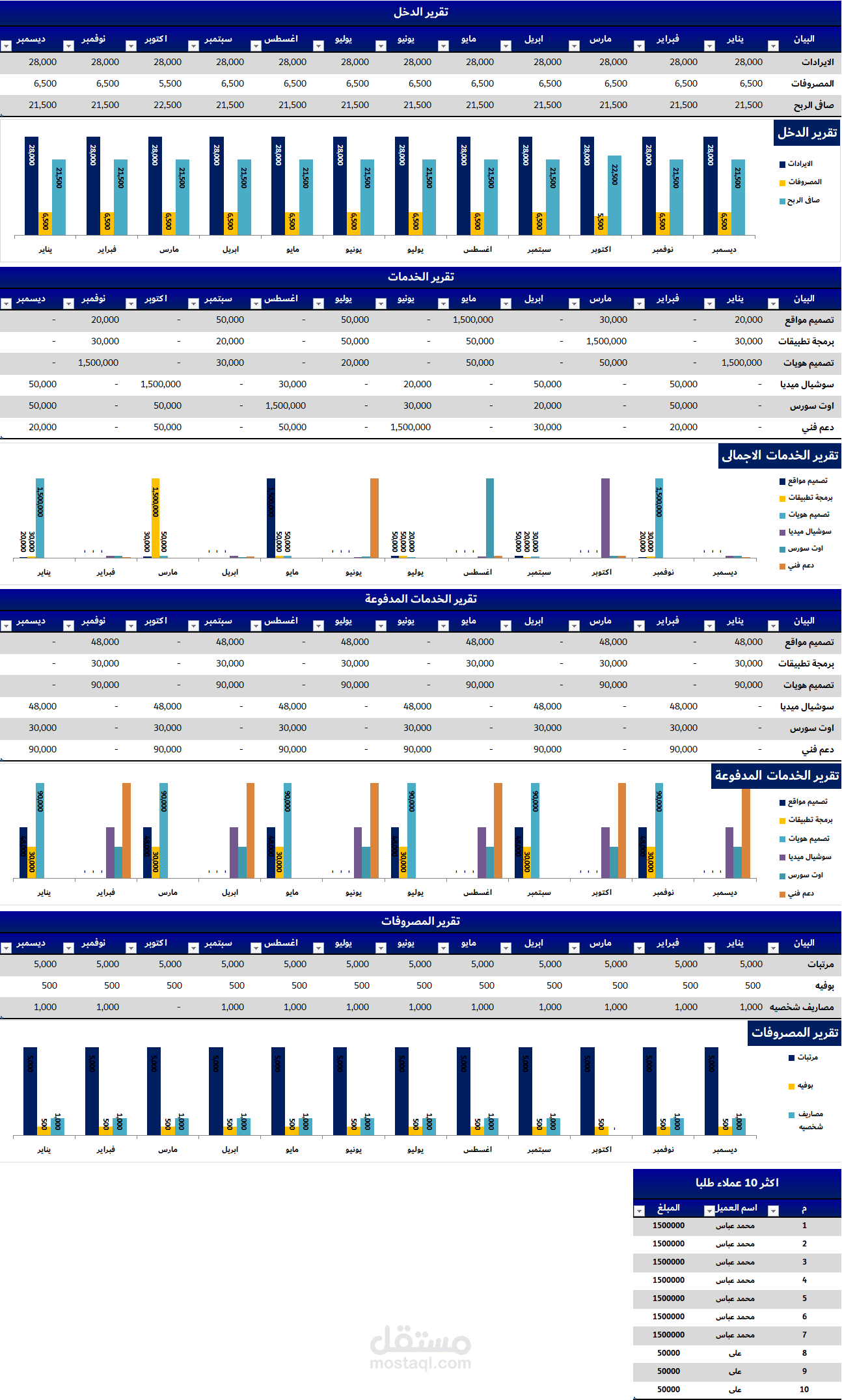Select '1500000' amount in client row 7

pyautogui.click(x=668, y=1336)
